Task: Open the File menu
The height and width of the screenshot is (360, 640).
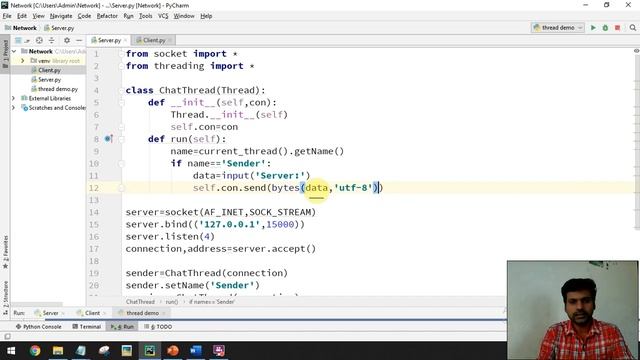Action: pyautogui.click(x=7, y=16)
